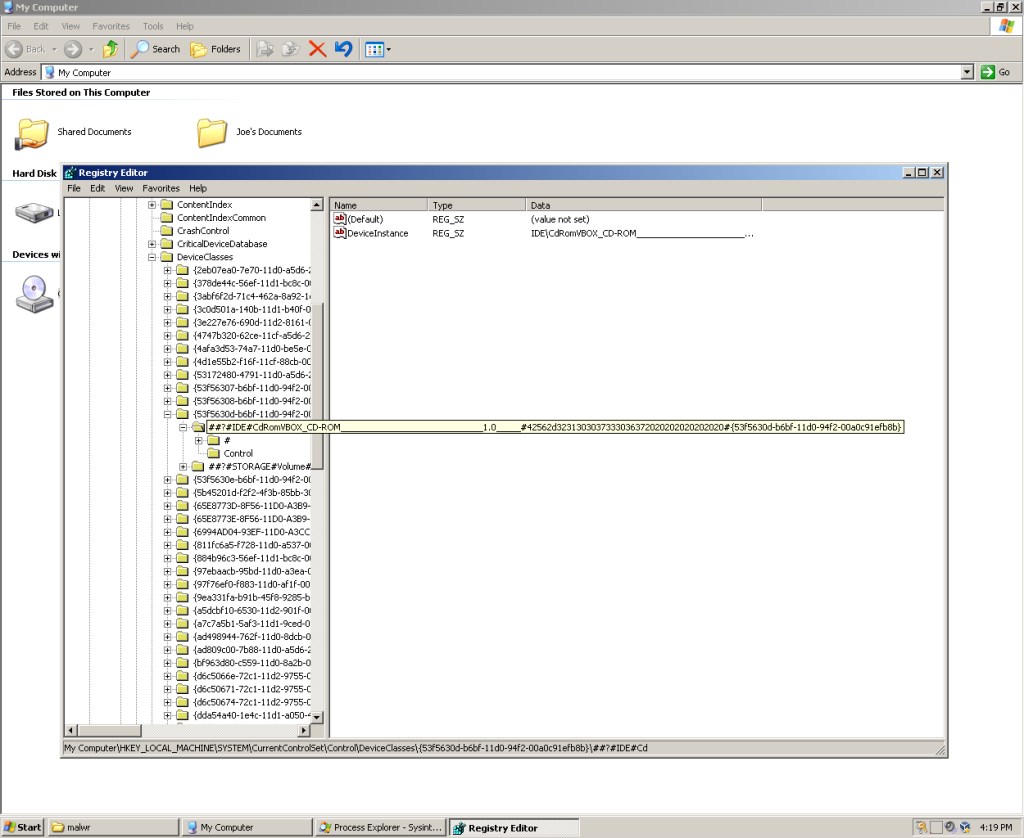Image resolution: width=1024 pixels, height=838 pixels.
Task: Click the Start button
Action: pyautogui.click(x=21, y=827)
